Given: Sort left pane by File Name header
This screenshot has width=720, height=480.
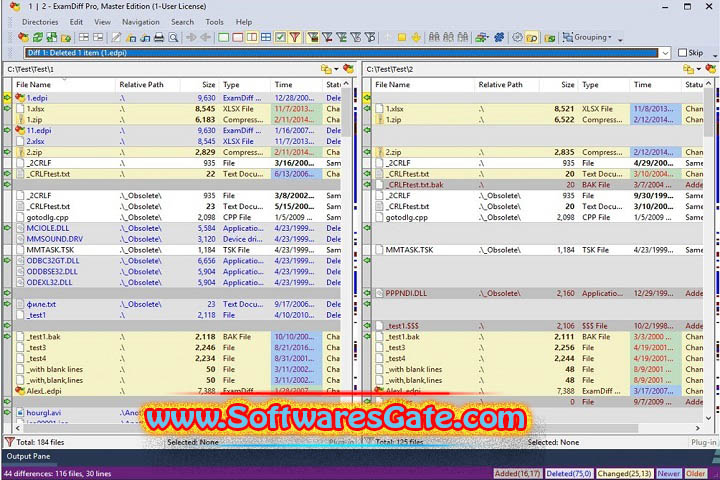Looking at the screenshot, I should pyautogui.click(x=64, y=85).
